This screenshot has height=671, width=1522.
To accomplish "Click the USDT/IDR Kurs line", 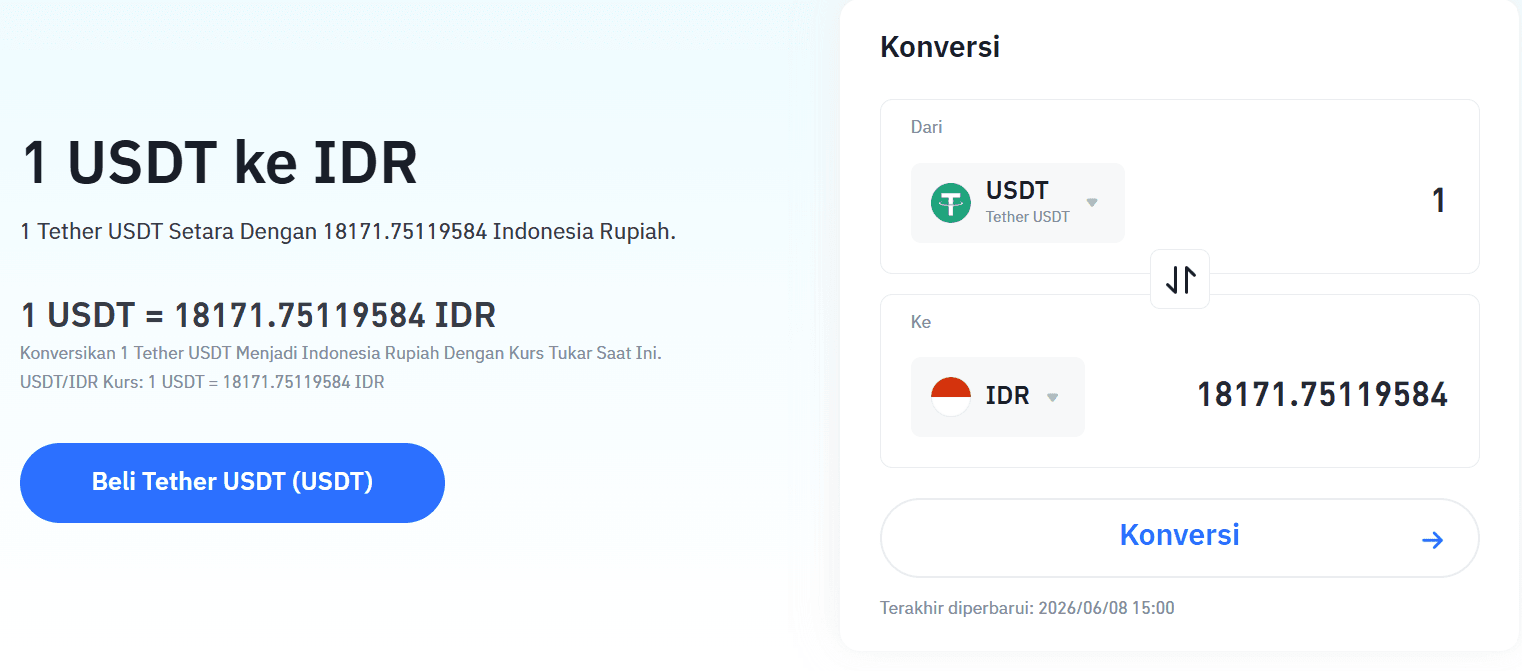I will 202,382.
